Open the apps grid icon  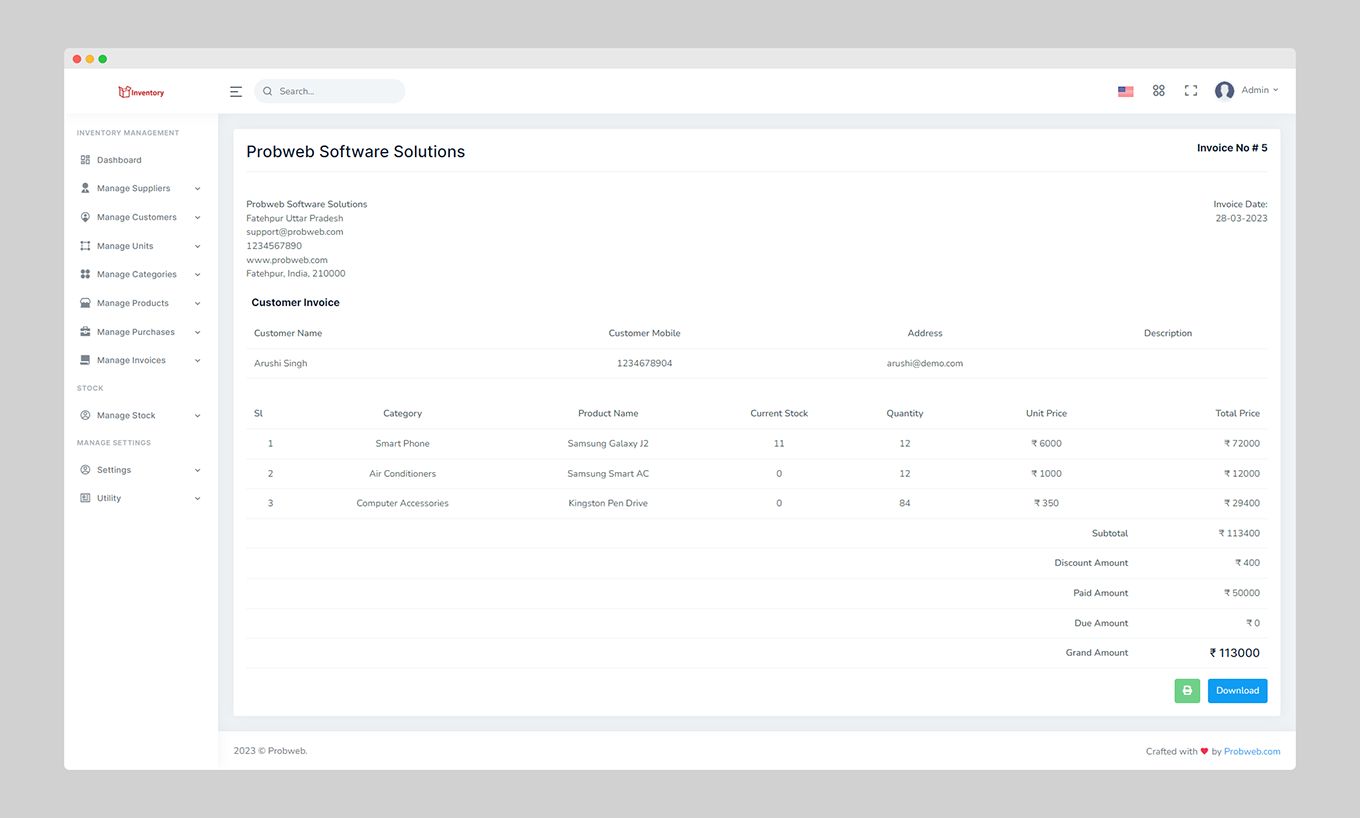[1159, 90]
